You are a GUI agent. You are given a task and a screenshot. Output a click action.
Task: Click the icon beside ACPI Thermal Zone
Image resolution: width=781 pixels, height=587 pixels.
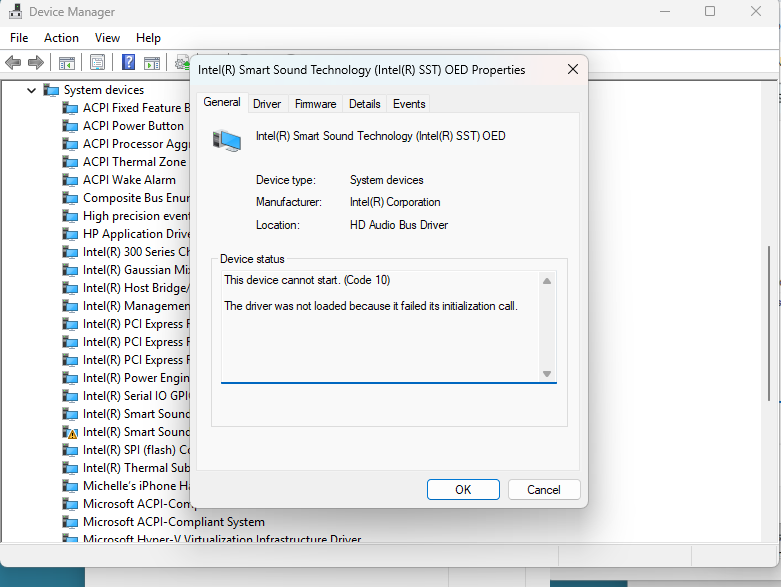pyautogui.click(x=70, y=162)
